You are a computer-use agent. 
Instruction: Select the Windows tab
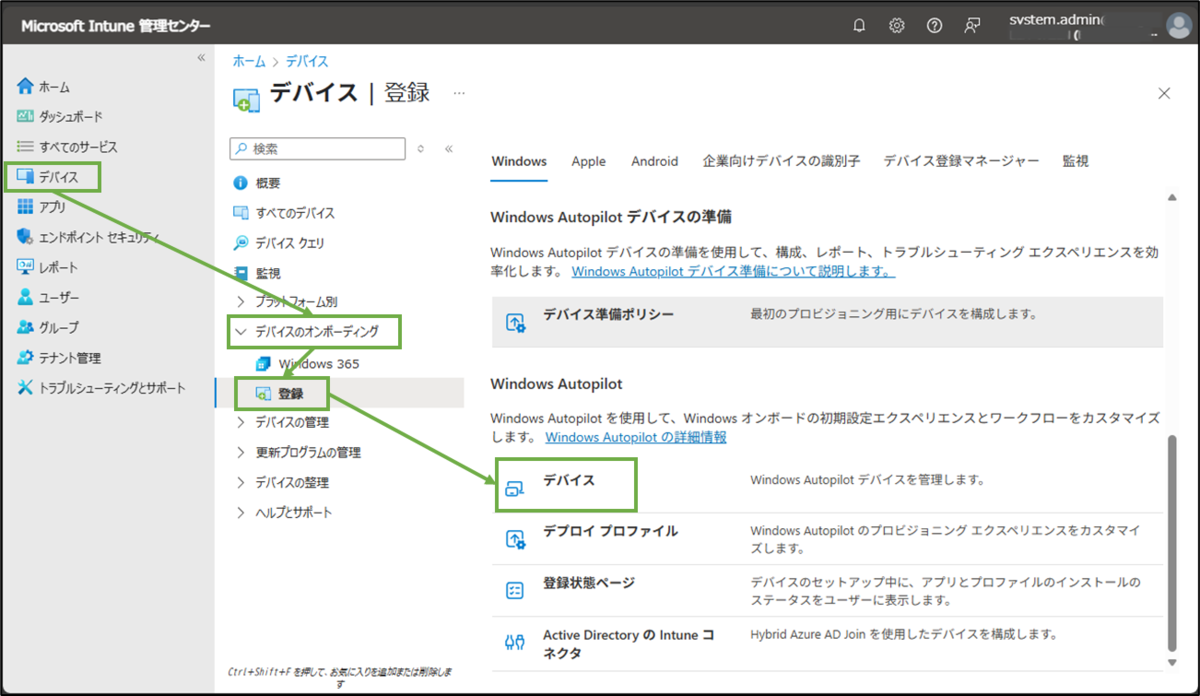pyautogui.click(x=519, y=161)
